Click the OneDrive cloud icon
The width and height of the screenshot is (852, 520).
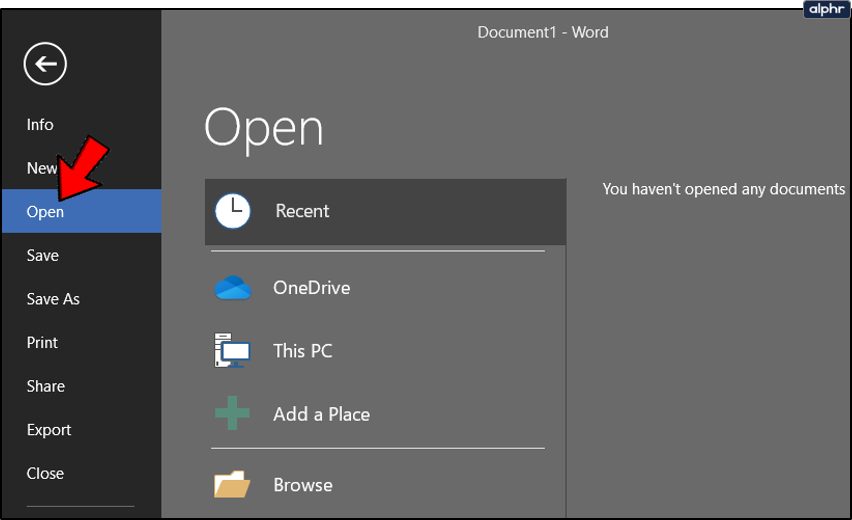click(x=233, y=287)
